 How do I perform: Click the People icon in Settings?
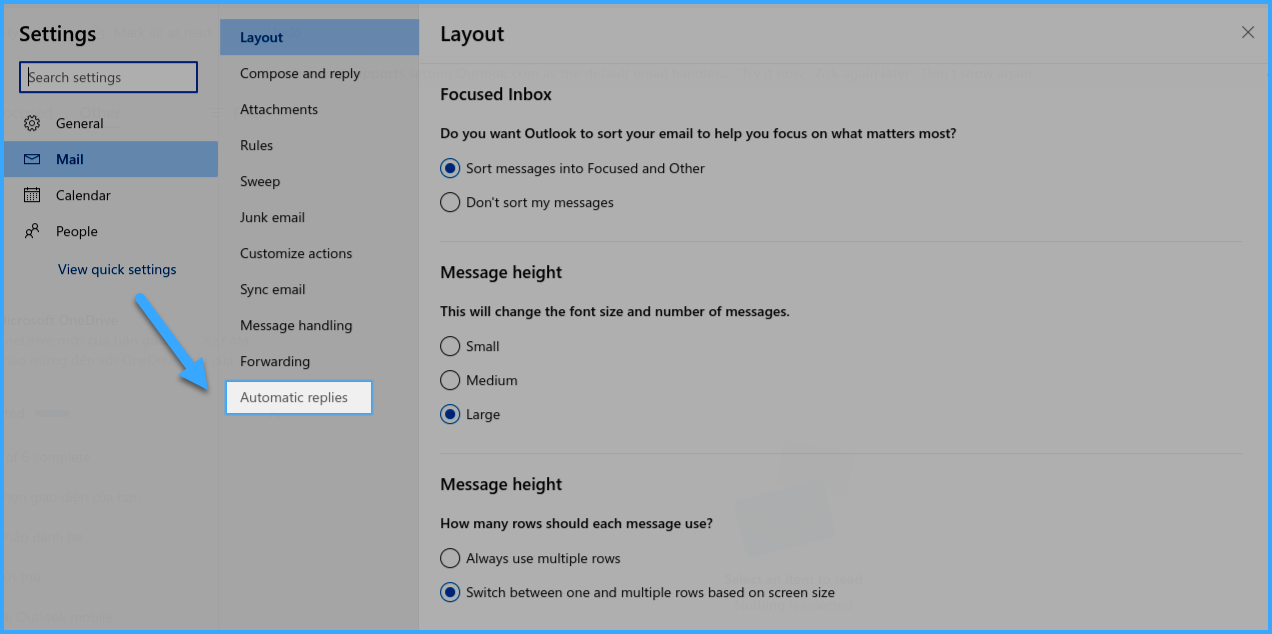(32, 231)
